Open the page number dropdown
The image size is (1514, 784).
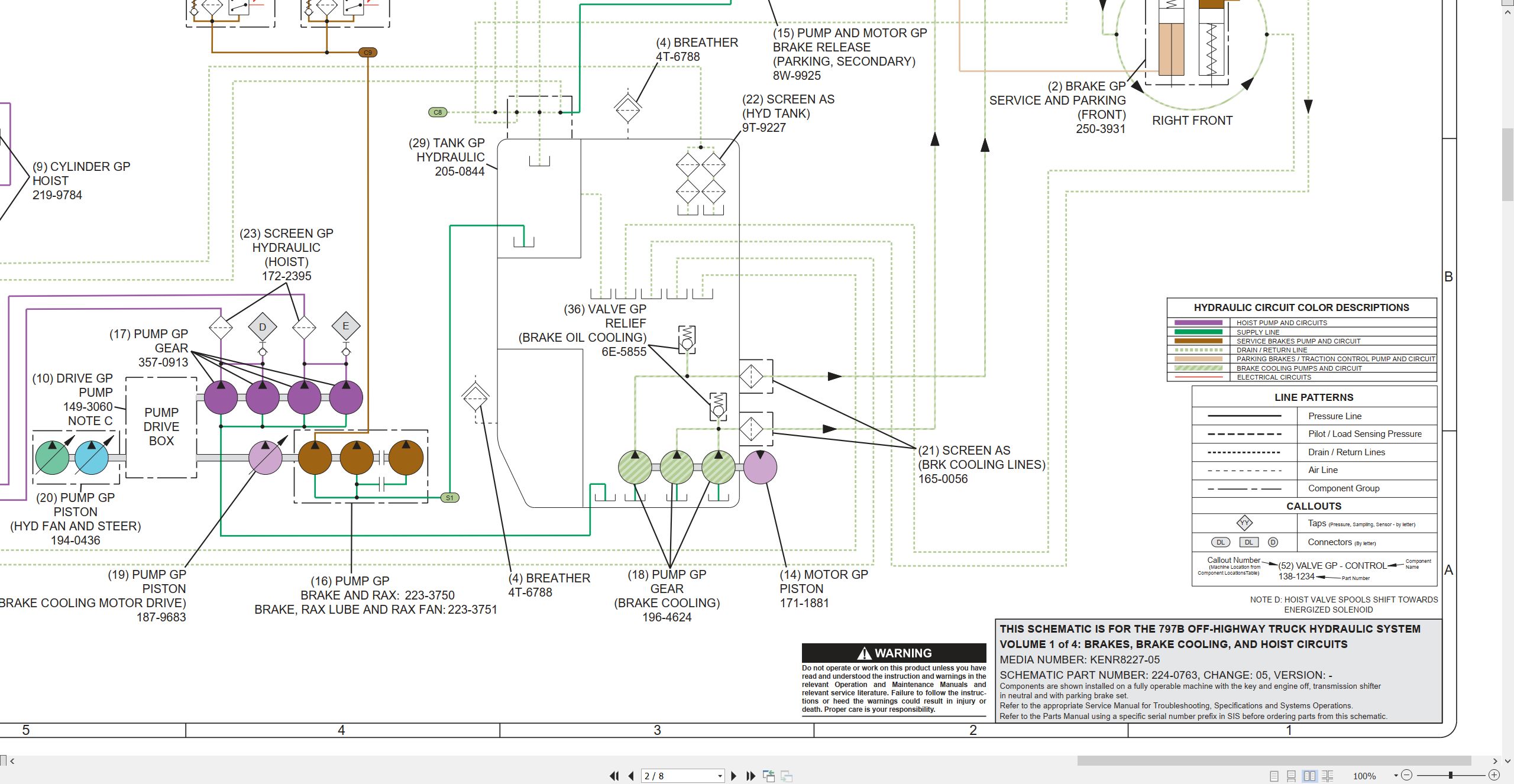[720, 776]
